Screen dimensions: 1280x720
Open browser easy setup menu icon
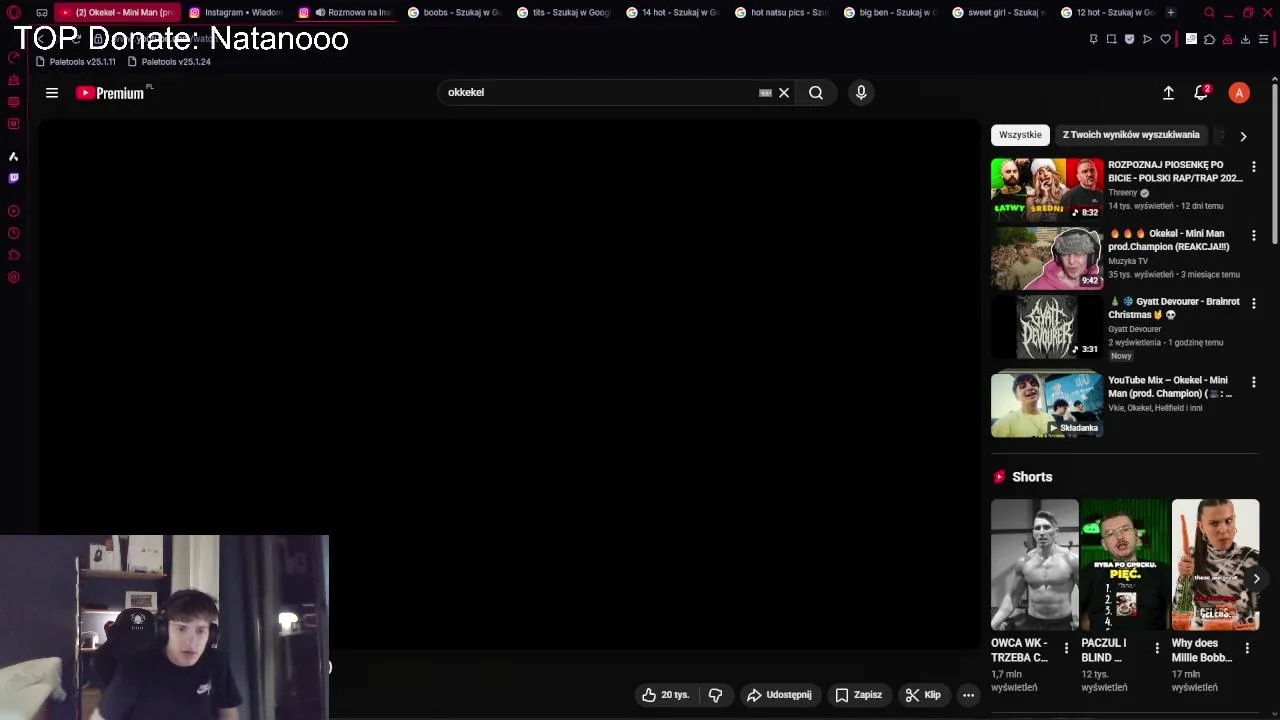(x=1263, y=39)
